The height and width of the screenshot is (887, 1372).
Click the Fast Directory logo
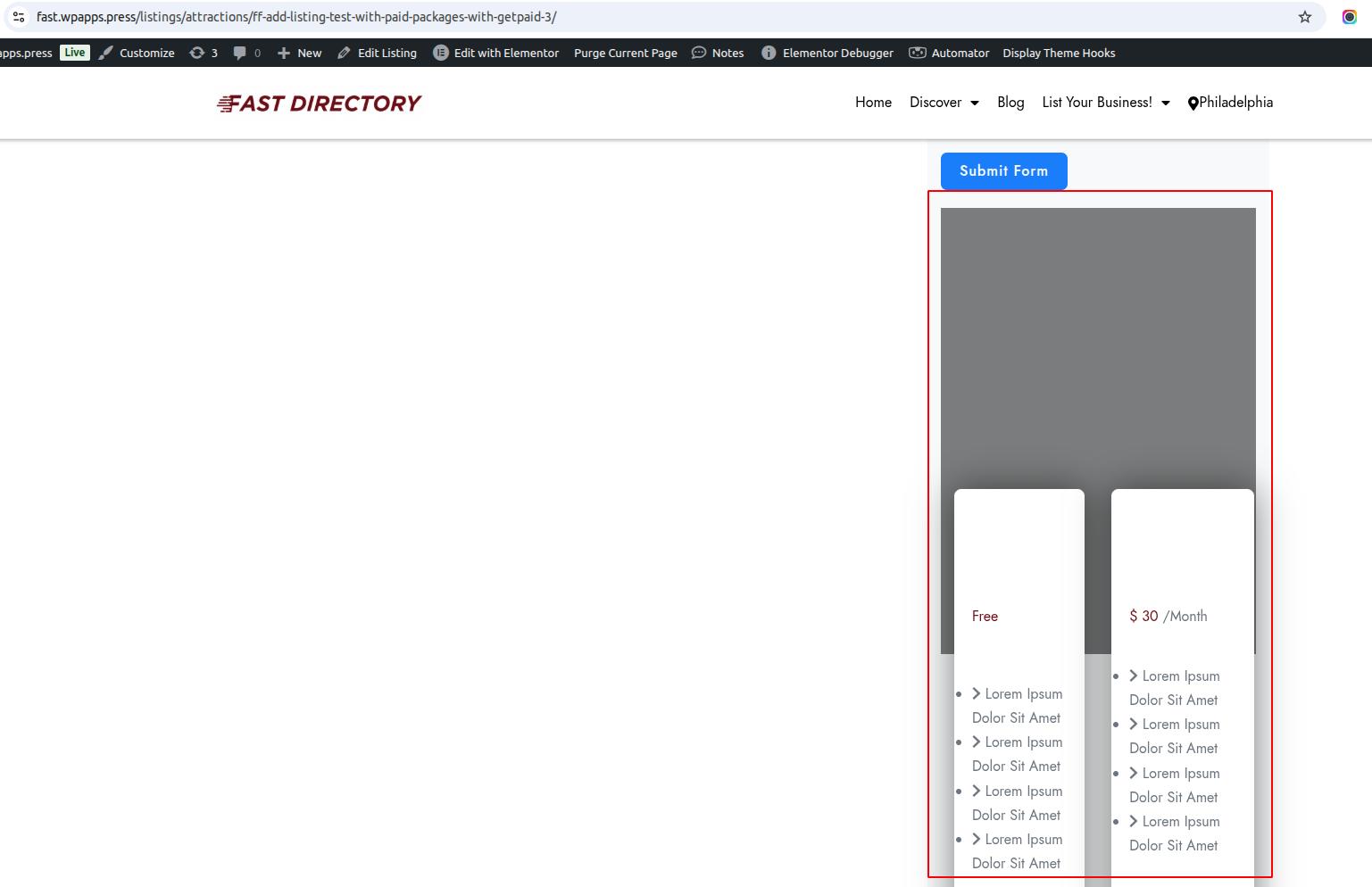click(x=319, y=104)
